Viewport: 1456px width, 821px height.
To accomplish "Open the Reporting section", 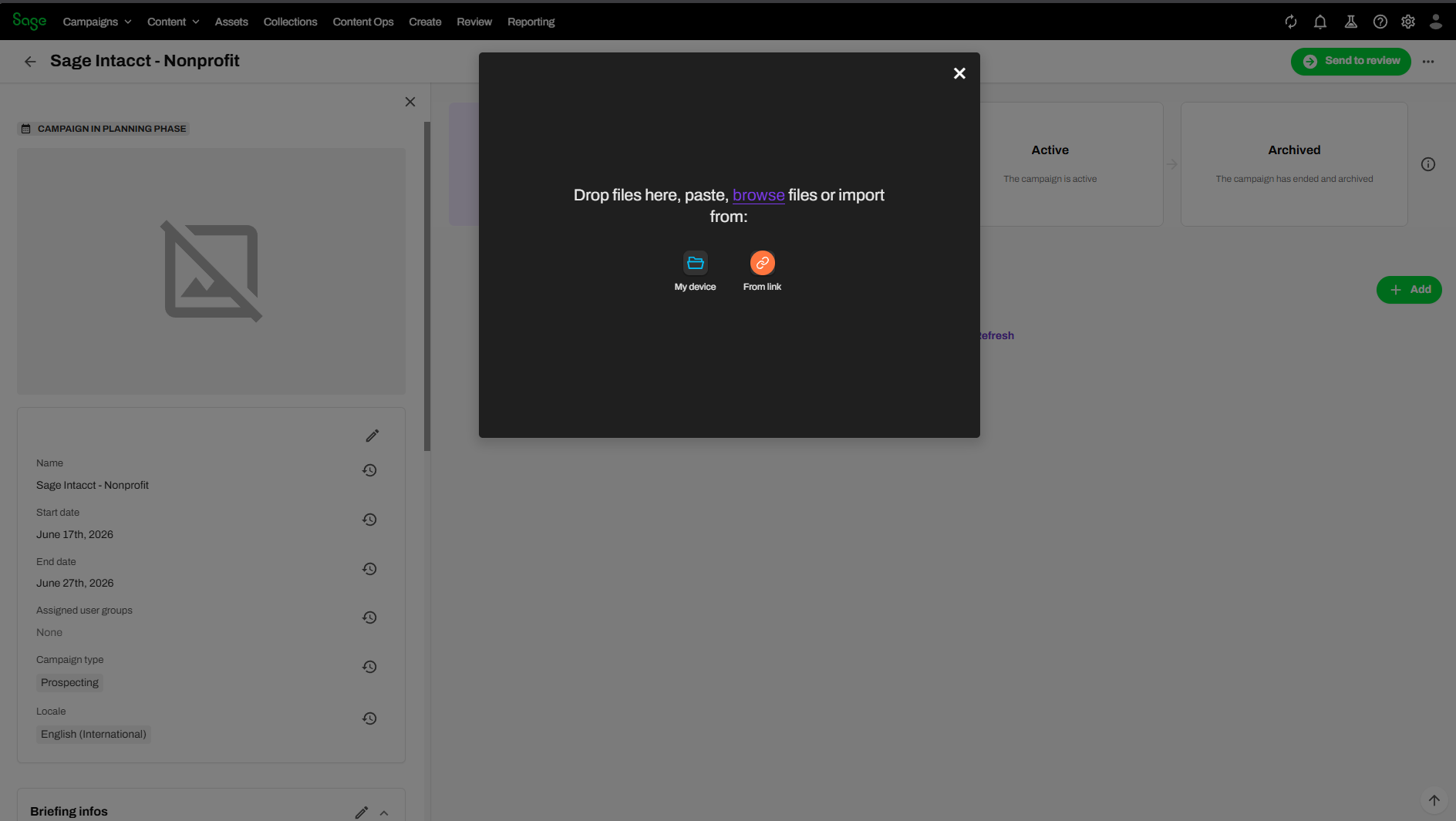I will 531,22.
